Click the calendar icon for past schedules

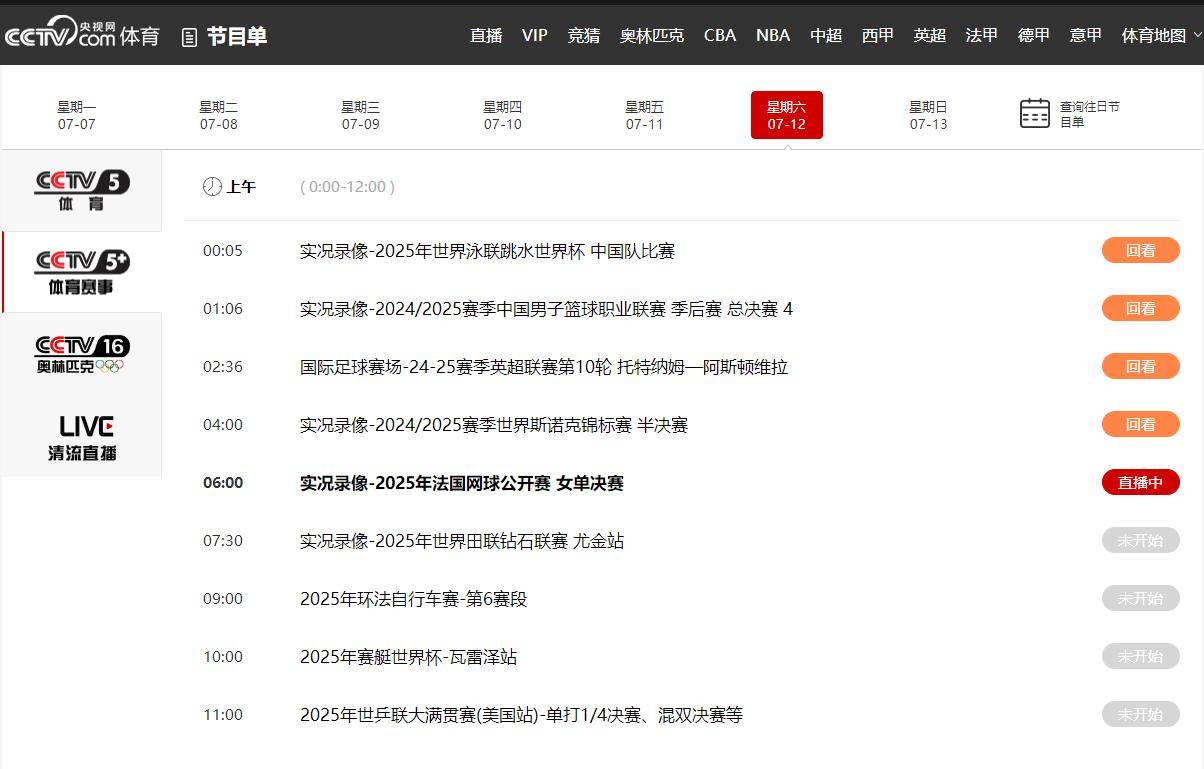tap(1034, 114)
